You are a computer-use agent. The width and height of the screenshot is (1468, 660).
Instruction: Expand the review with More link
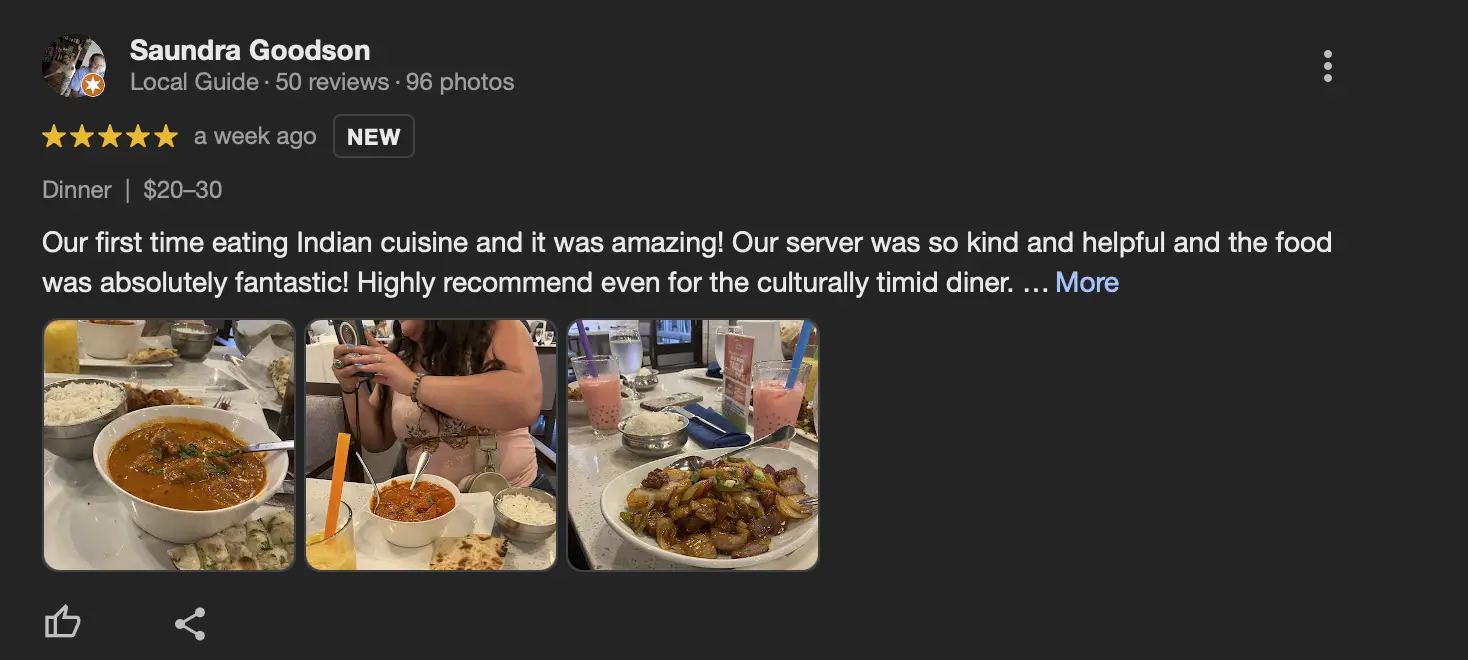pos(1087,283)
